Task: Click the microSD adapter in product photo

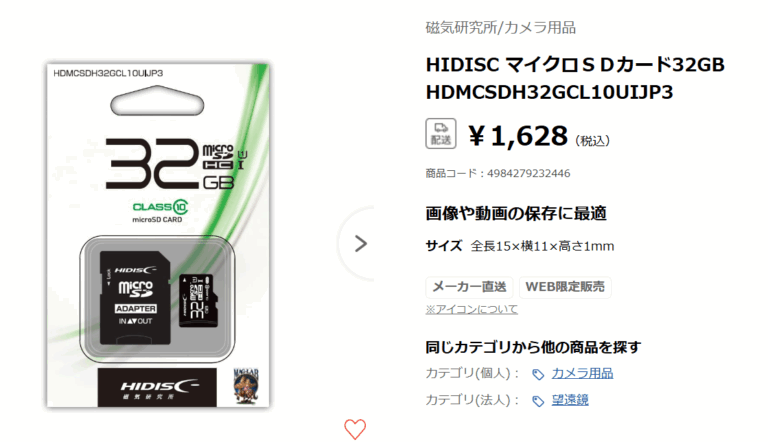Action: tap(135, 298)
